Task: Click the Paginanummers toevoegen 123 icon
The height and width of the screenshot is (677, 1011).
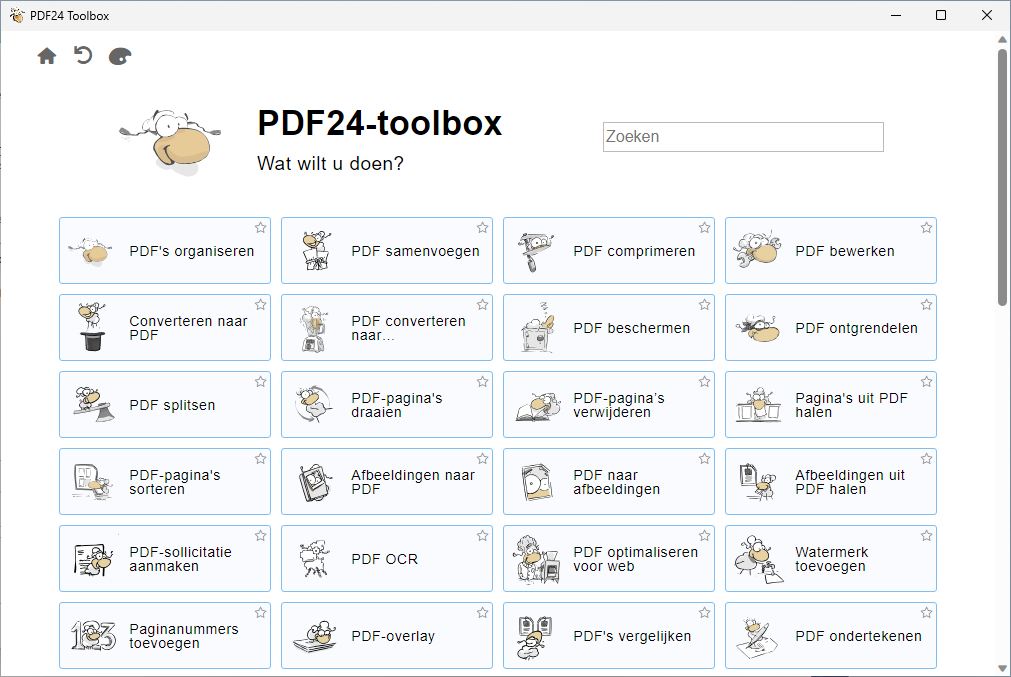Action: pos(93,636)
